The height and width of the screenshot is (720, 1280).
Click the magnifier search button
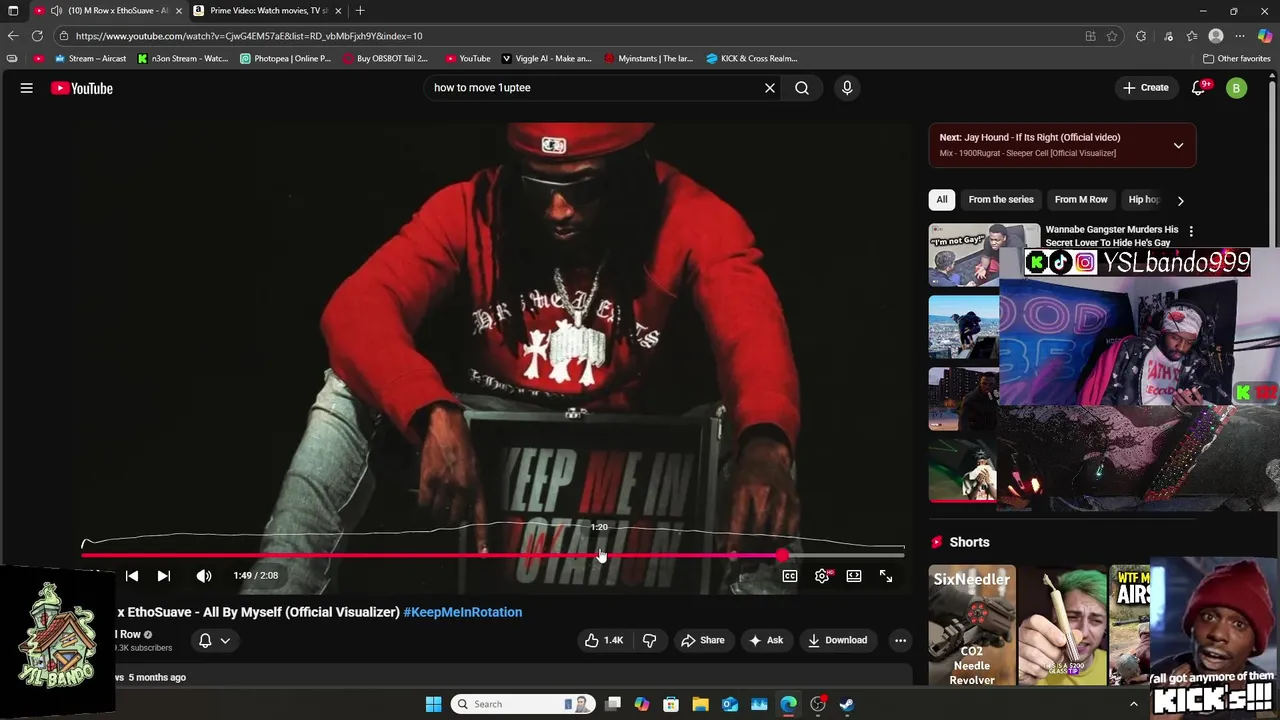802,88
